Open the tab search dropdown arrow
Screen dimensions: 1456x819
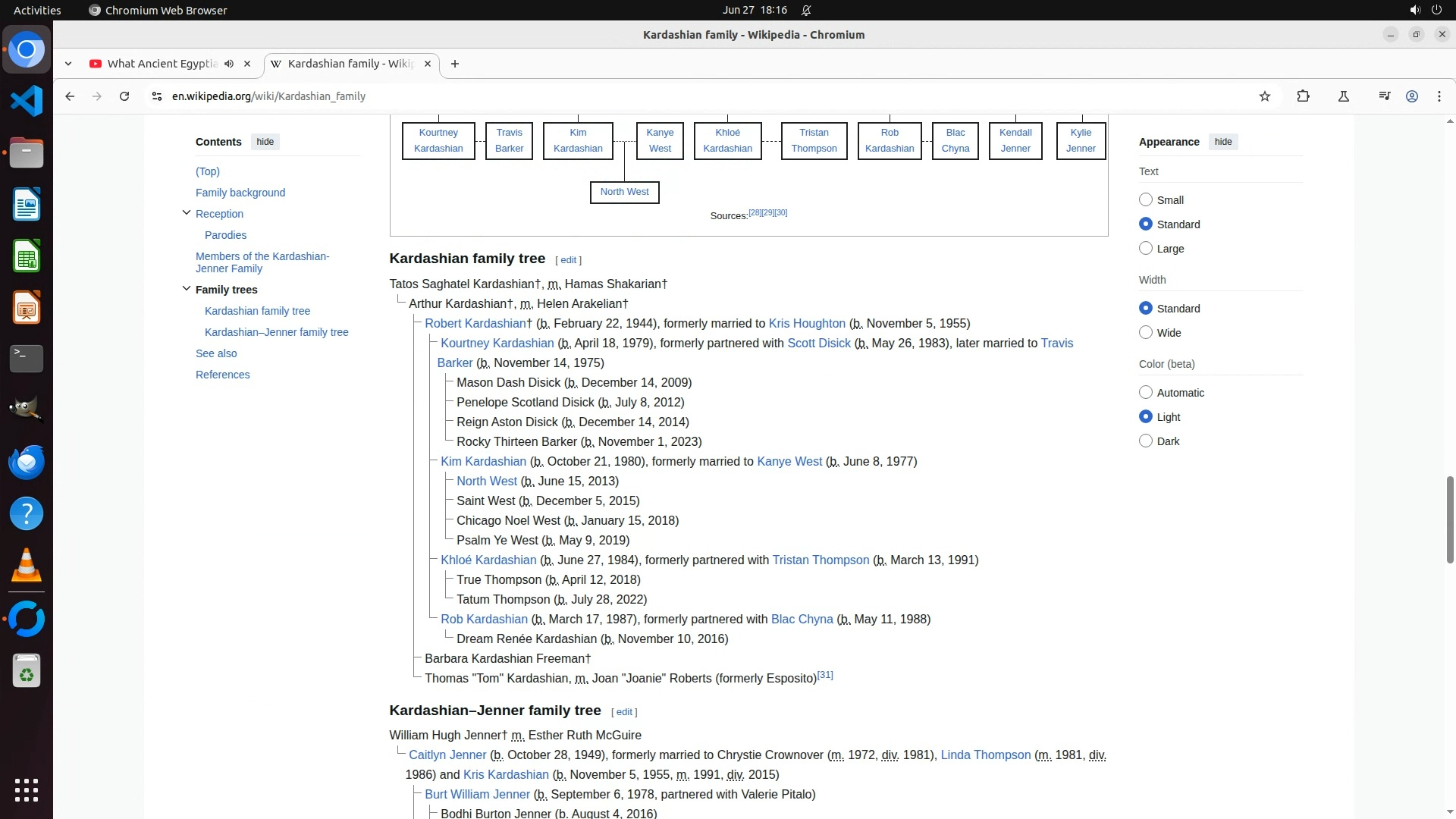68,64
